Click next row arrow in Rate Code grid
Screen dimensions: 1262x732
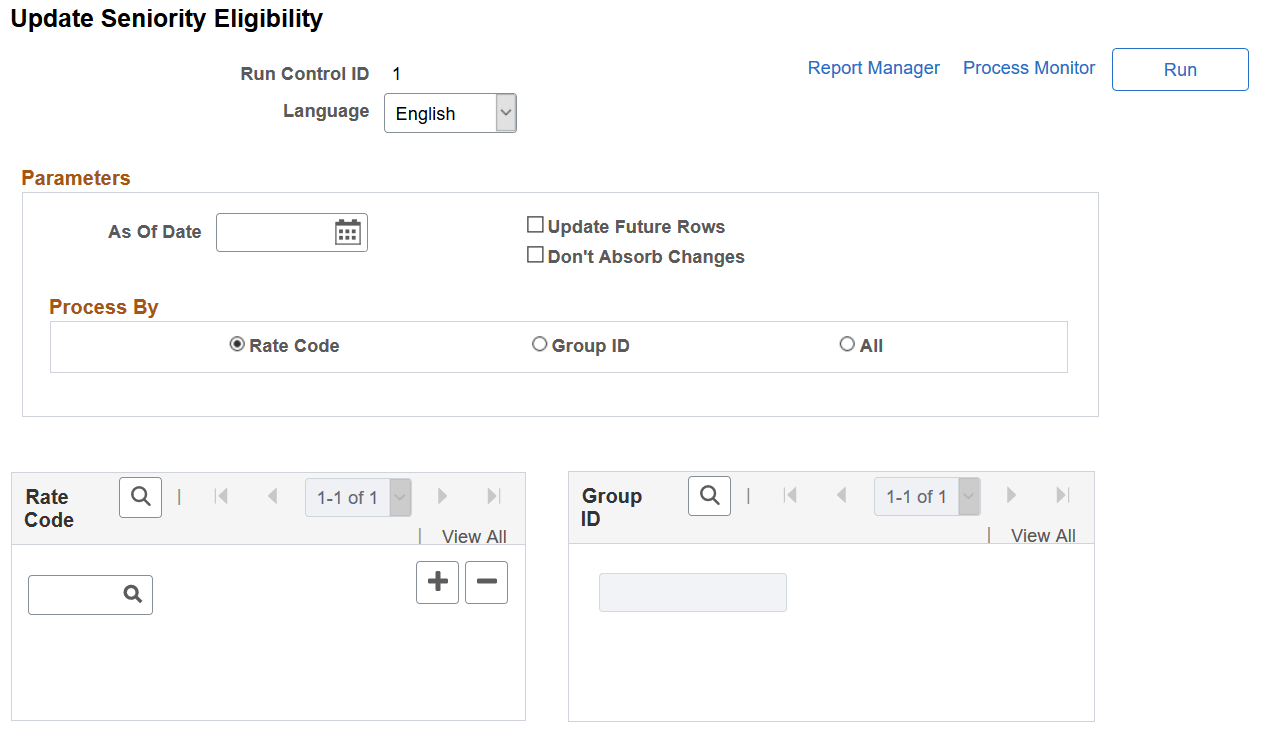(442, 496)
